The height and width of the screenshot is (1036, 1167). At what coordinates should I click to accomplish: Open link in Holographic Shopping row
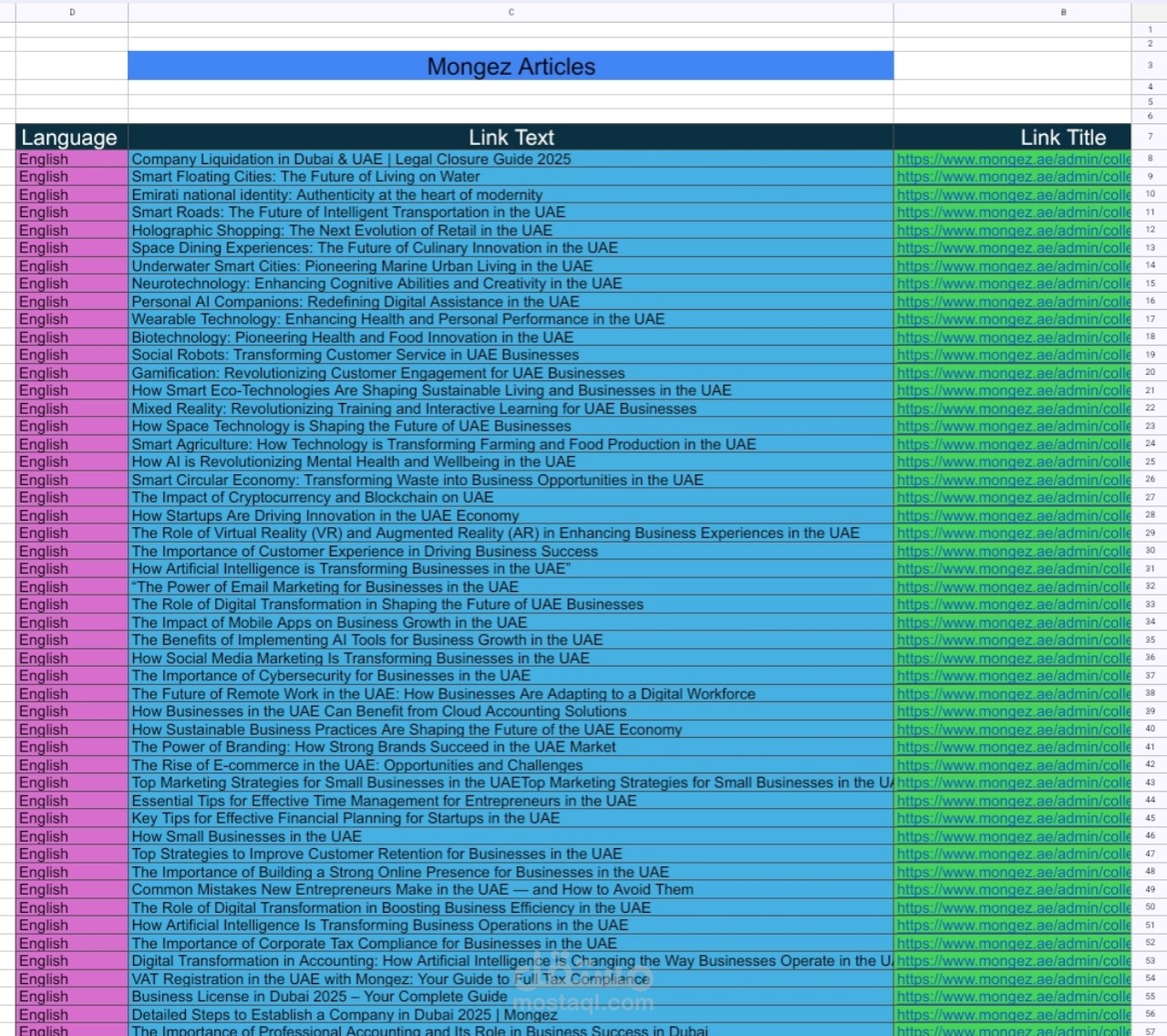pos(1012,230)
